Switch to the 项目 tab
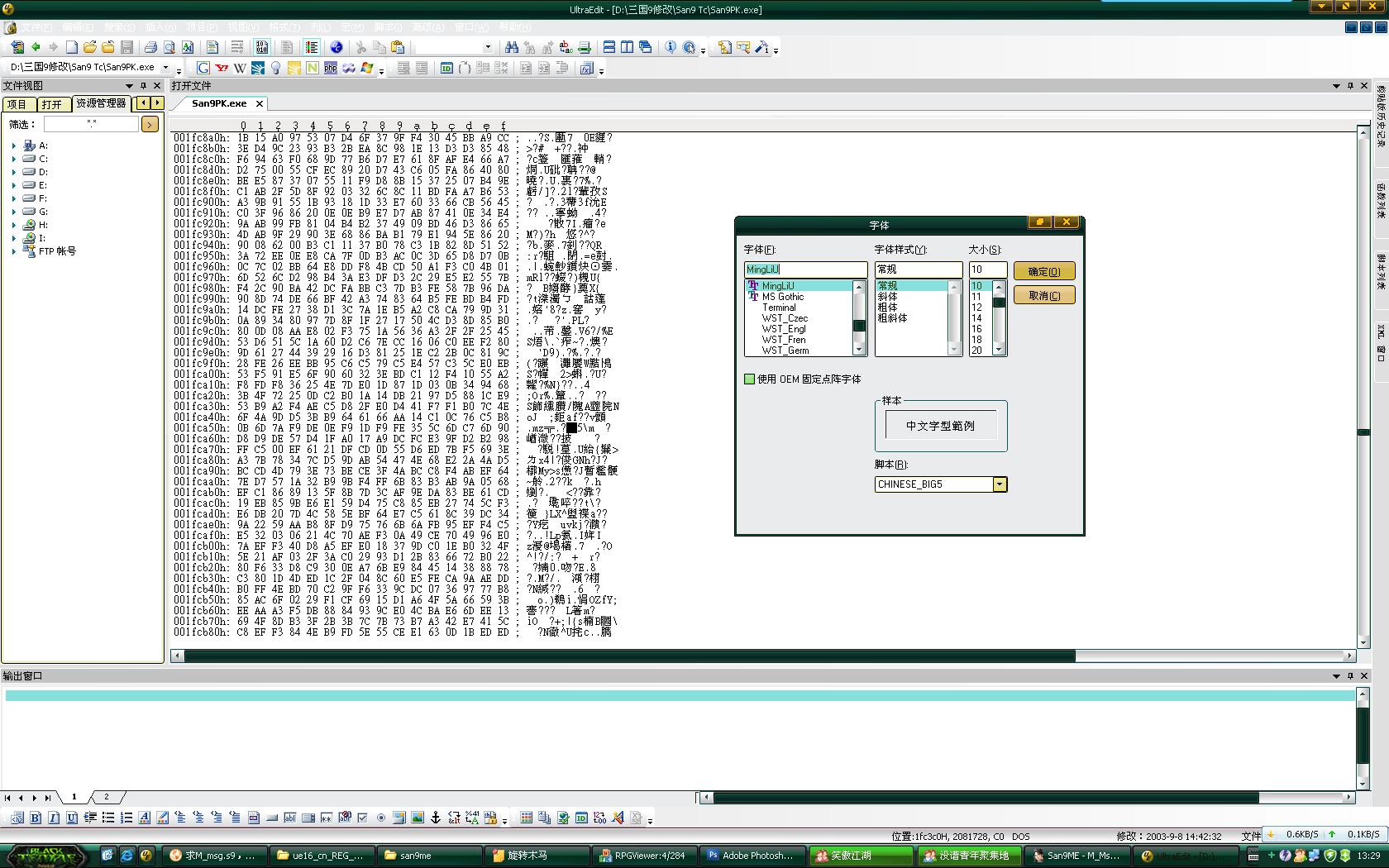This screenshot has height=868, width=1389. [17, 104]
